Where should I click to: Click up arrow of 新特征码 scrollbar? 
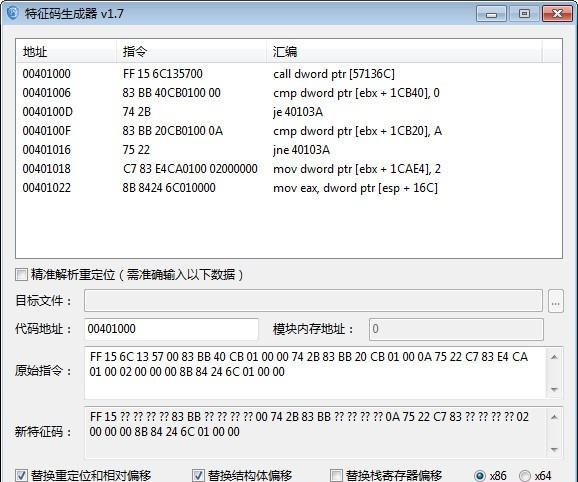[x=554, y=417]
